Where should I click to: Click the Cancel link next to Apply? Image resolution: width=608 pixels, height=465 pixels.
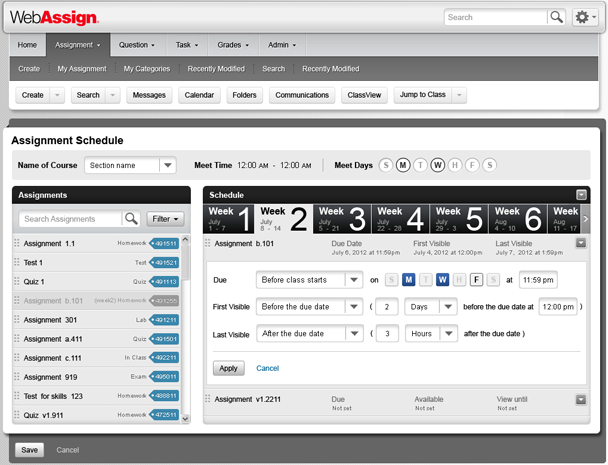point(268,368)
